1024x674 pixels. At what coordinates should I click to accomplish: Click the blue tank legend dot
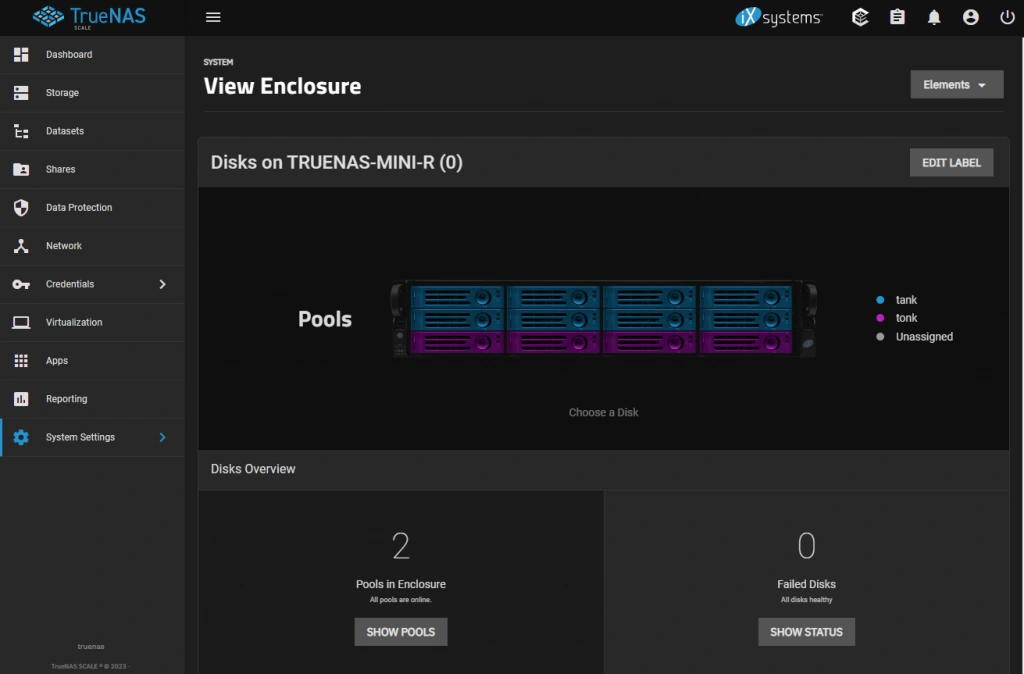coord(880,300)
